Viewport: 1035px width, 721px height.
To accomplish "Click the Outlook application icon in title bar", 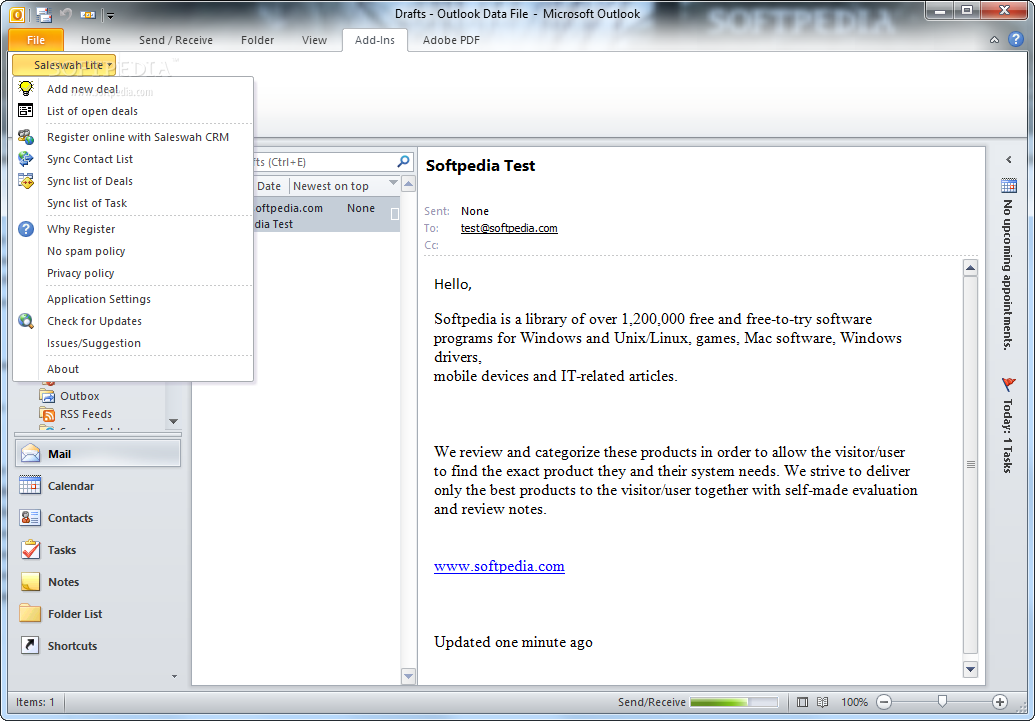I will tap(18, 13).
